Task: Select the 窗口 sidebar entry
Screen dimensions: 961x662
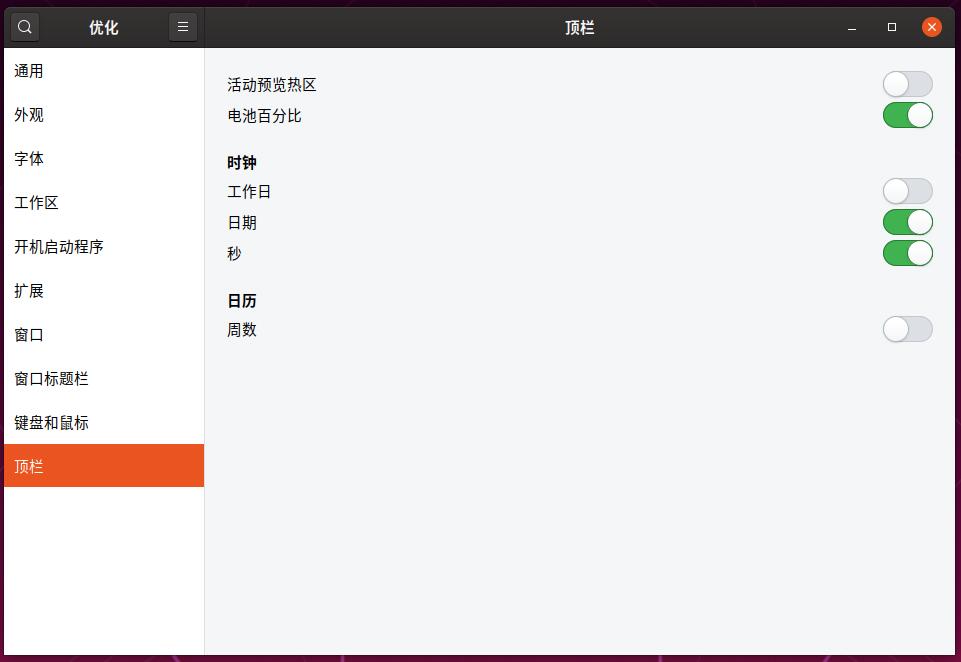Action: (x=104, y=335)
